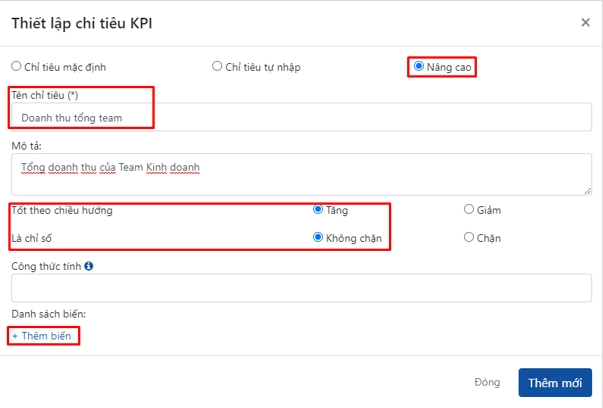Focus the Tên chỉ tiêu input field

point(300,117)
